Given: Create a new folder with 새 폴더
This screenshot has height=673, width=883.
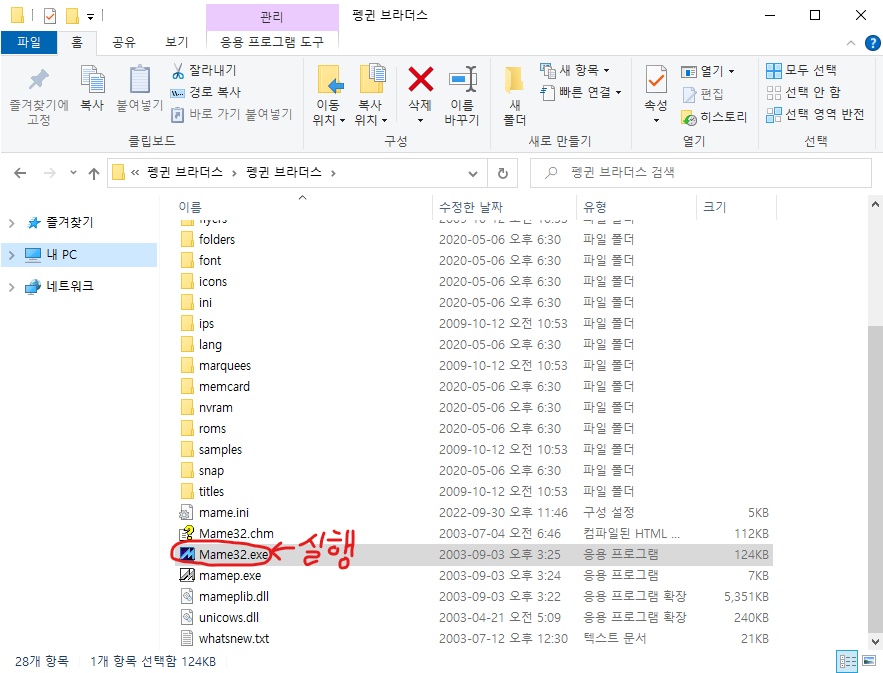Looking at the screenshot, I should tap(514, 96).
